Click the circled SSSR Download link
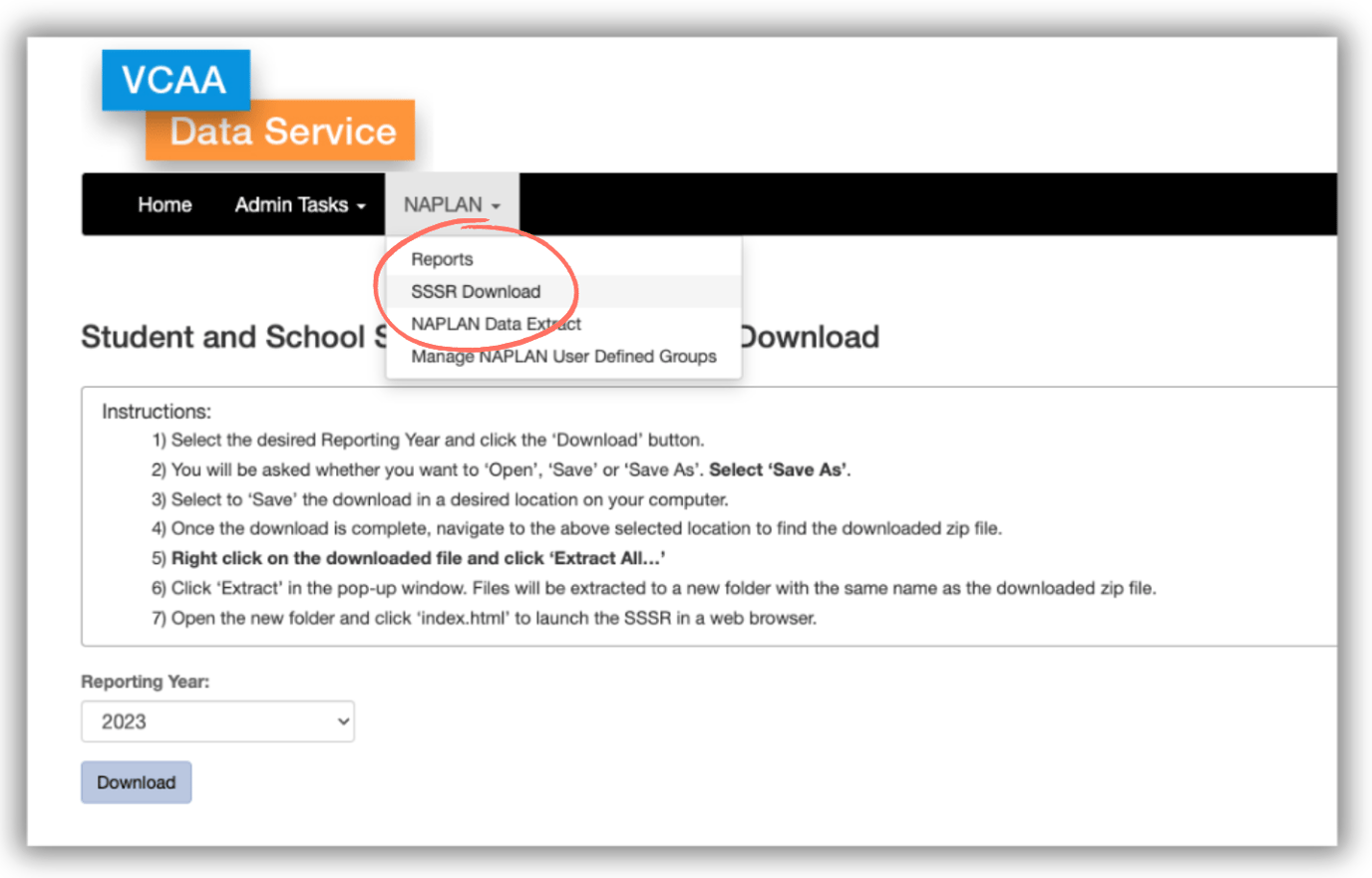 click(x=476, y=291)
